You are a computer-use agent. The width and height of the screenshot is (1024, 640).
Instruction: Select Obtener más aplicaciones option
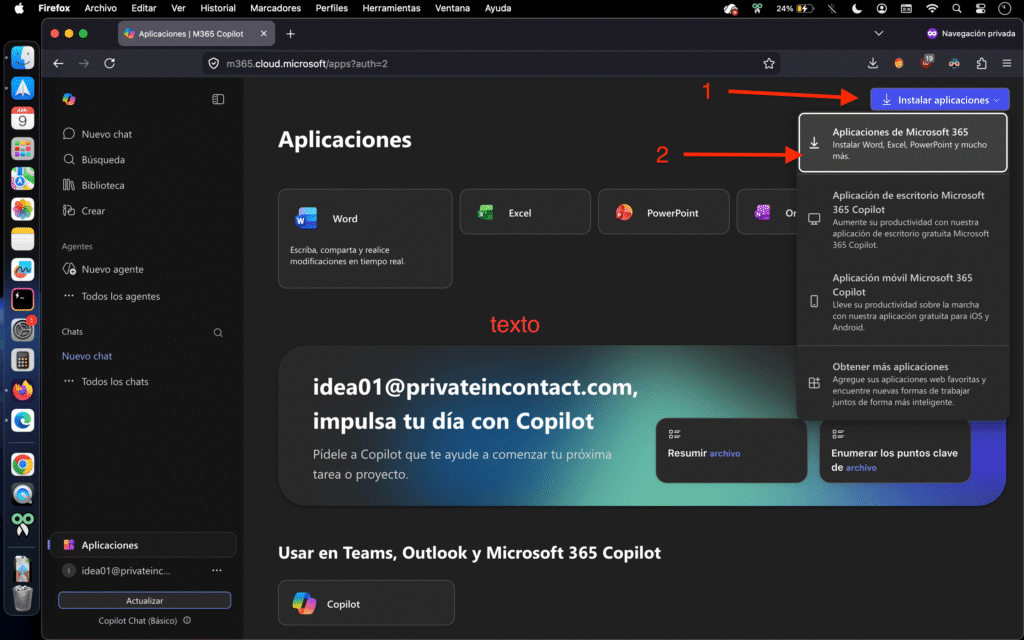coord(902,384)
